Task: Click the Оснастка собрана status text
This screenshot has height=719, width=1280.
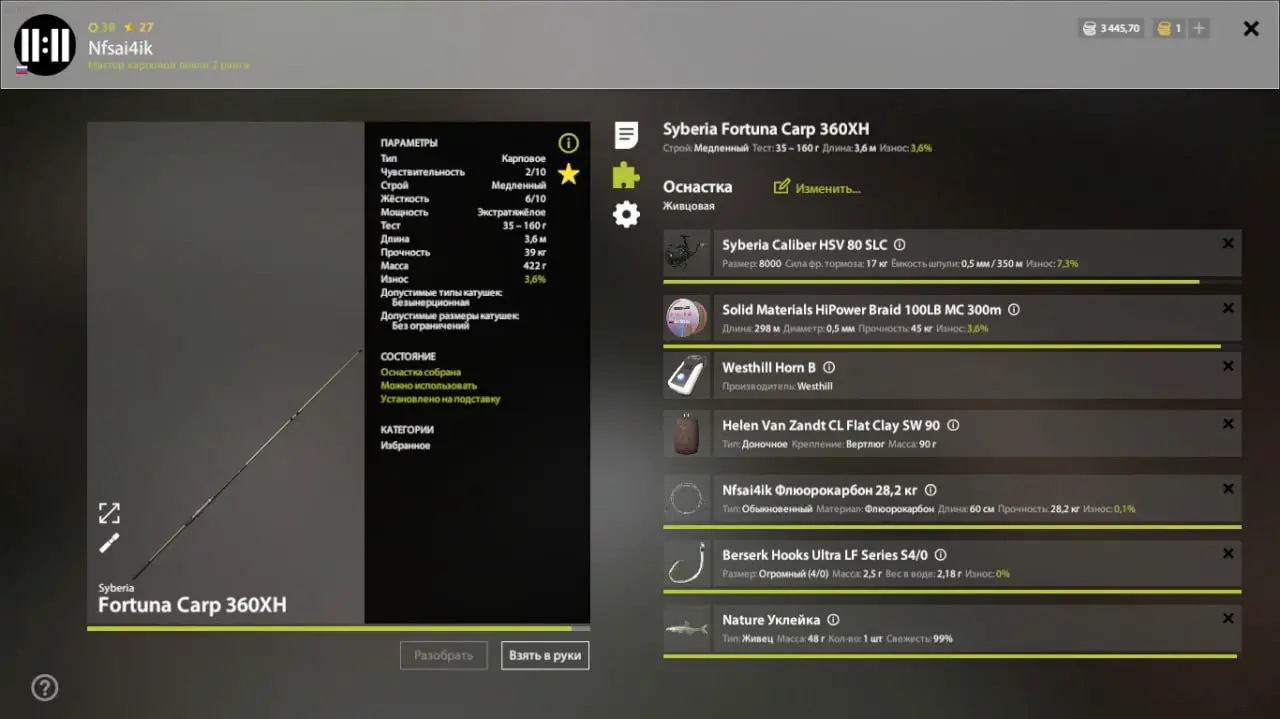Action: 420,372
